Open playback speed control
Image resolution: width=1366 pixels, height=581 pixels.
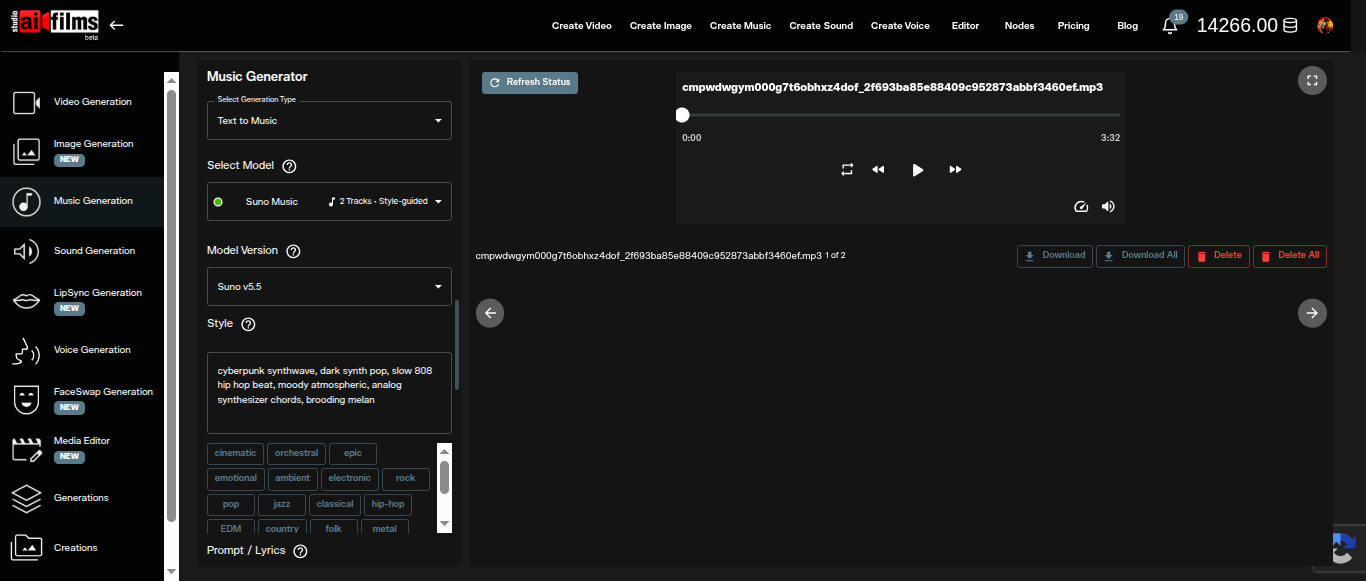click(1080, 207)
